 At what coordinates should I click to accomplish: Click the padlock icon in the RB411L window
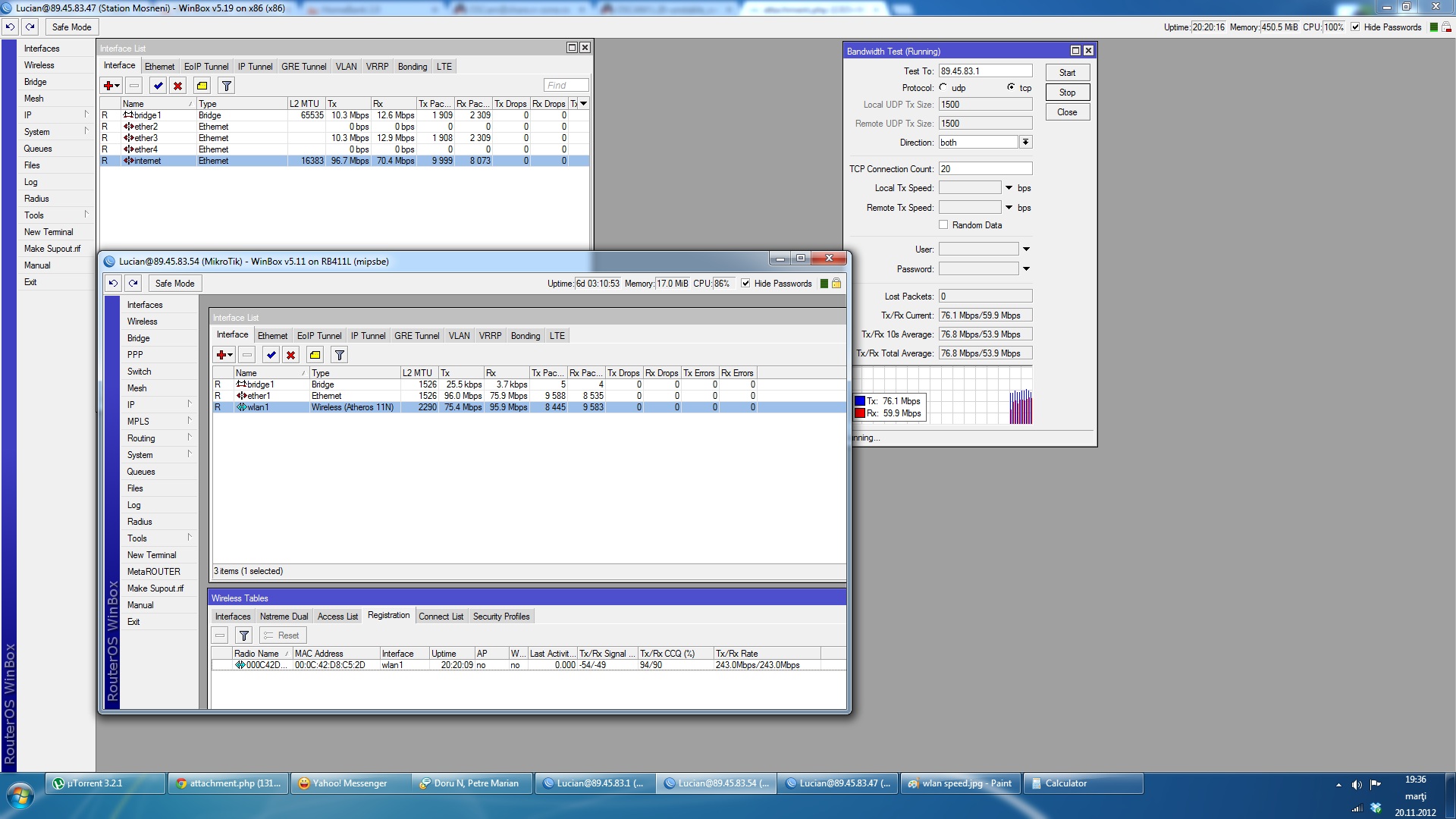(836, 284)
